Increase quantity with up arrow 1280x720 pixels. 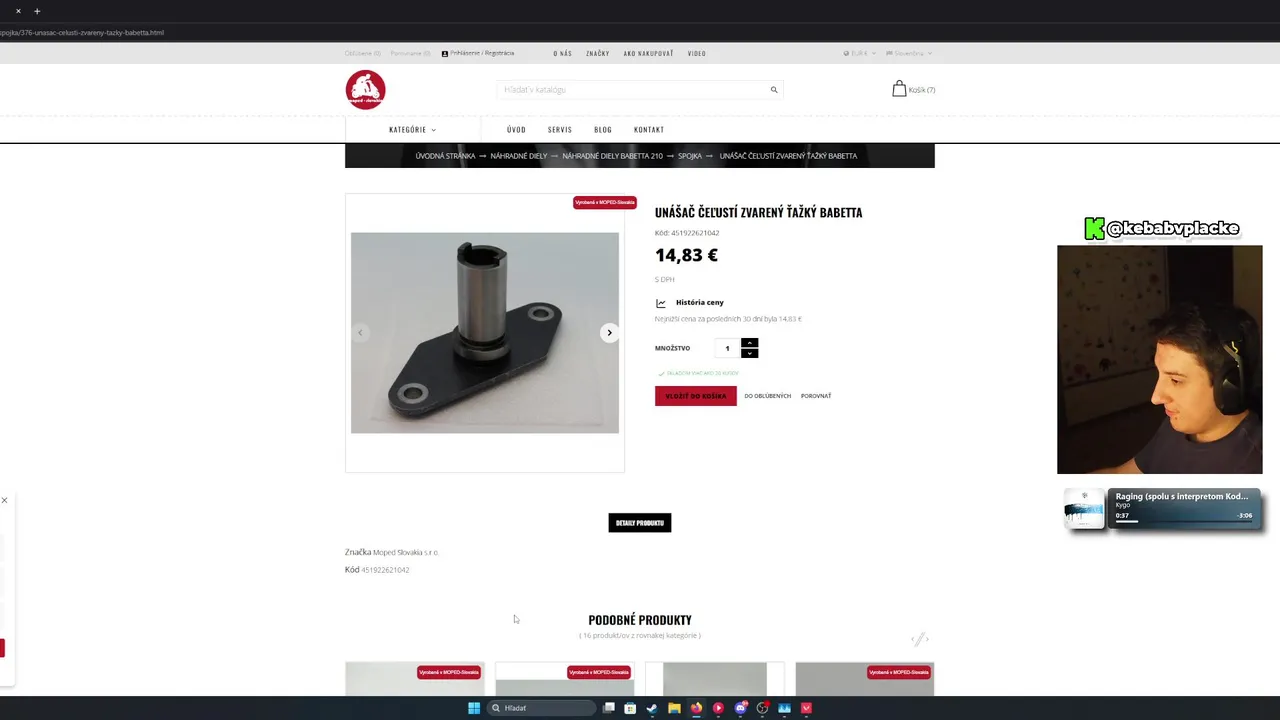coord(750,343)
